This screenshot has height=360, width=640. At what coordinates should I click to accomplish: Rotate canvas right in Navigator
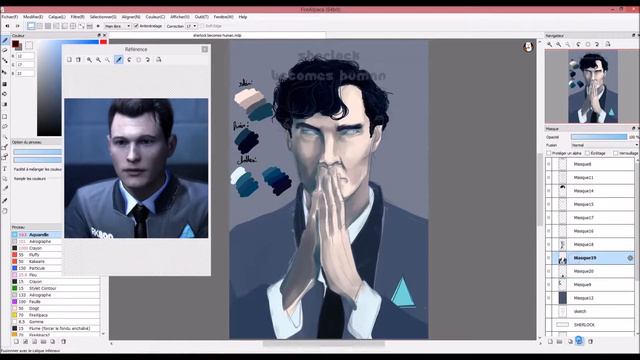[597, 44]
